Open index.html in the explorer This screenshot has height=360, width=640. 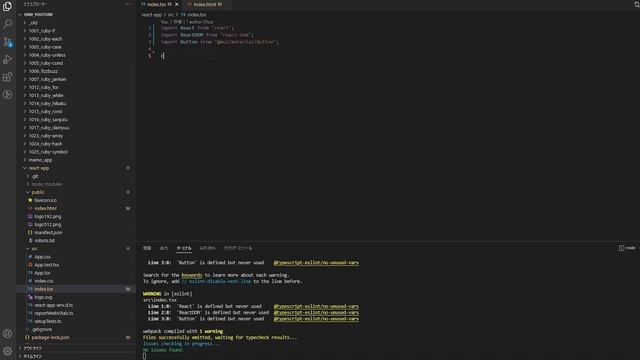(x=45, y=208)
